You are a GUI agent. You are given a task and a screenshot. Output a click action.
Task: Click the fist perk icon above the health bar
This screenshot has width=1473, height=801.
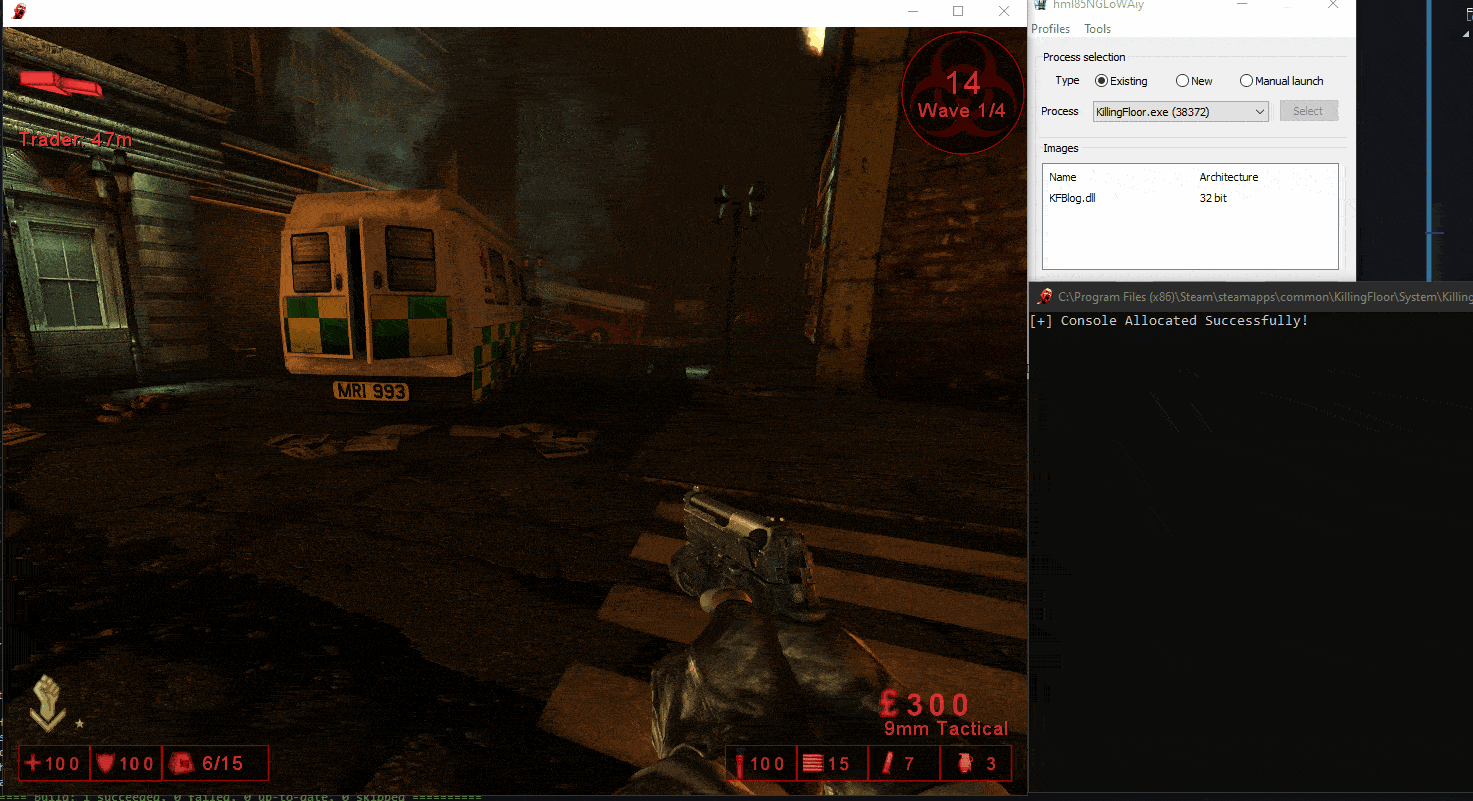(46, 702)
